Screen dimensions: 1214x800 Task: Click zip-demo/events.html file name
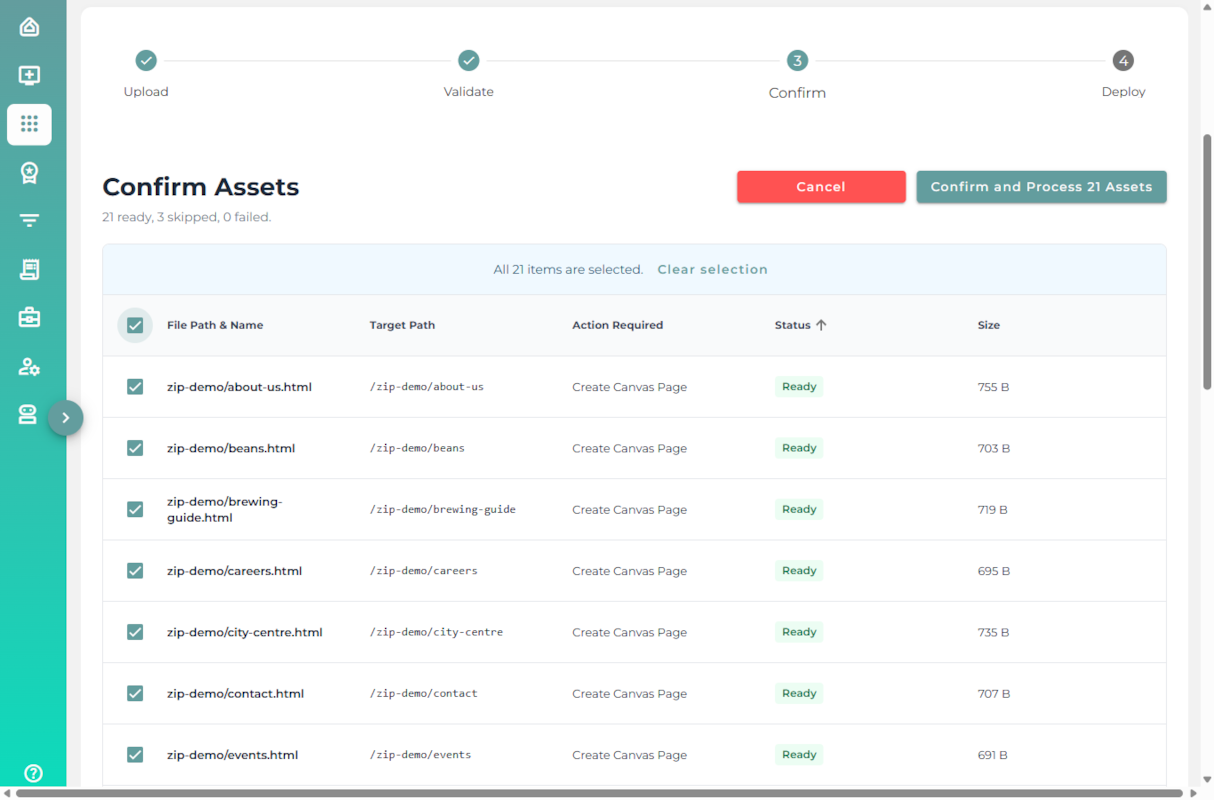pyautogui.click(x=232, y=755)
